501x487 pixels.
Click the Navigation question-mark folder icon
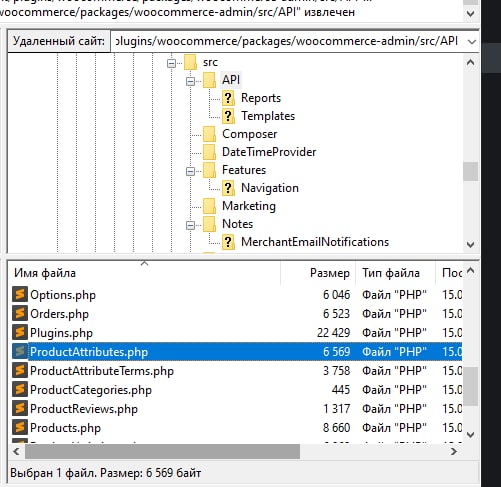(x=228, y=188)
